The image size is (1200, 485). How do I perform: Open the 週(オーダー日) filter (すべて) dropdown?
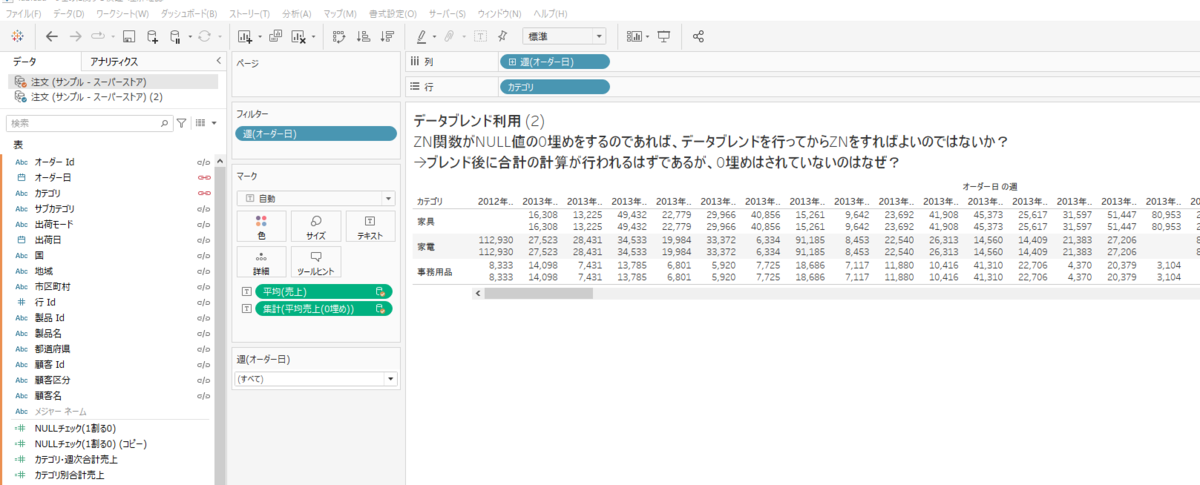tap(316, 379)
